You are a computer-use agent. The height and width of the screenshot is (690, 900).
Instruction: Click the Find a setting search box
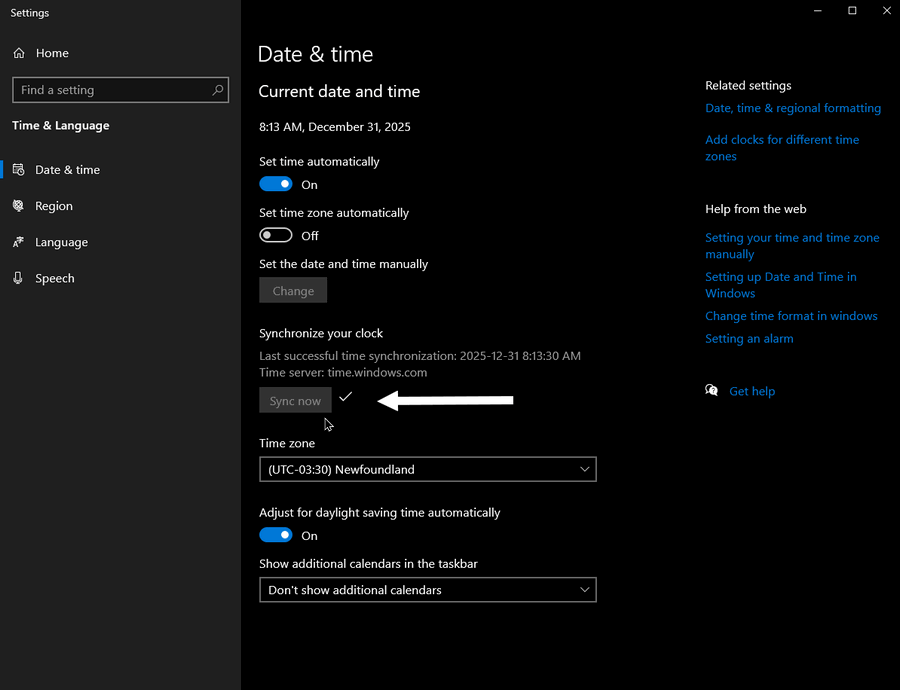click(x=110, y=90)
